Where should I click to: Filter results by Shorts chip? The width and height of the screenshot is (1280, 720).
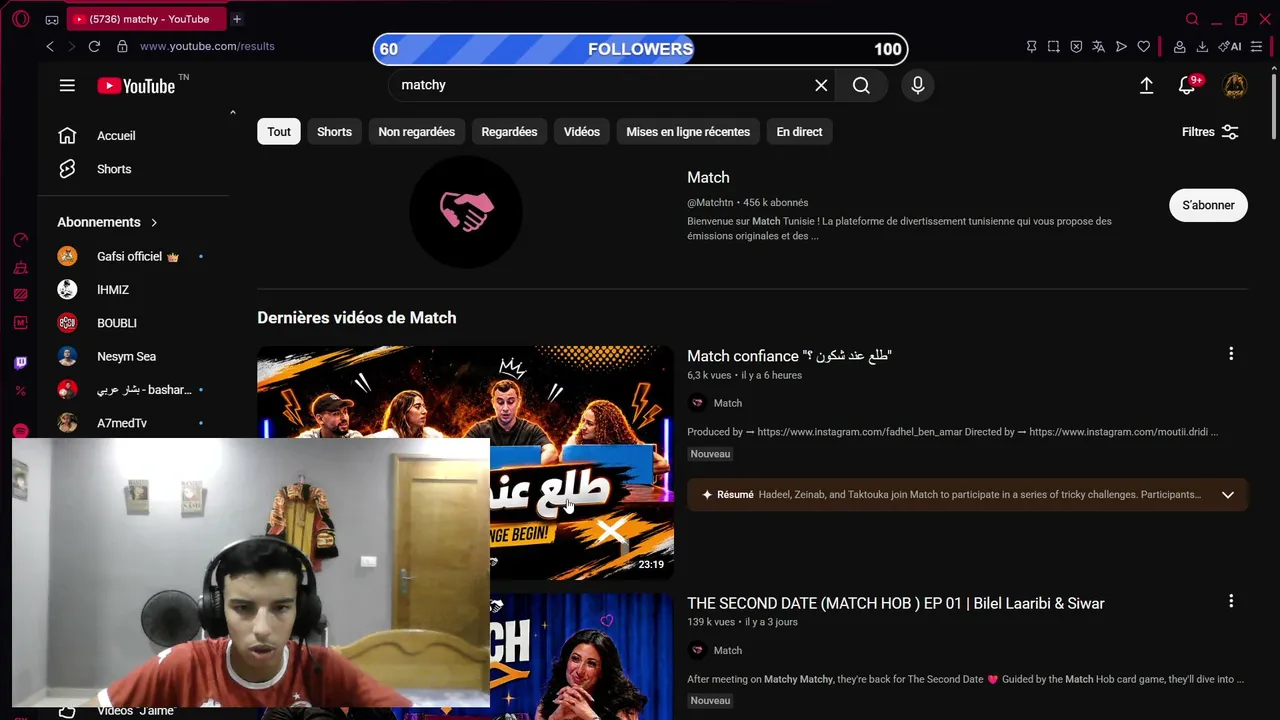(334, 132)
